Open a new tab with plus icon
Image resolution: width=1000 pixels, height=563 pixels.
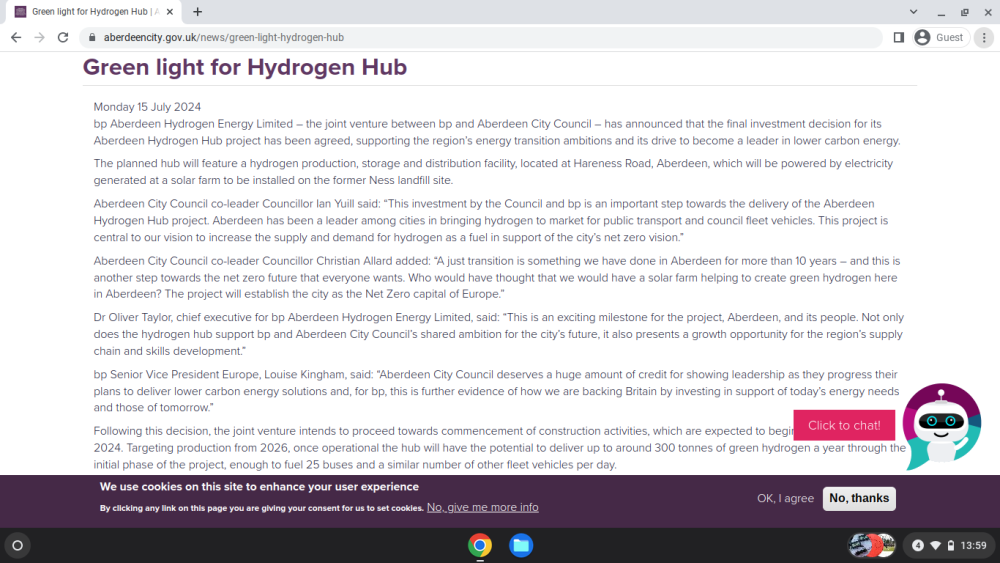click(x=198, y=11)
